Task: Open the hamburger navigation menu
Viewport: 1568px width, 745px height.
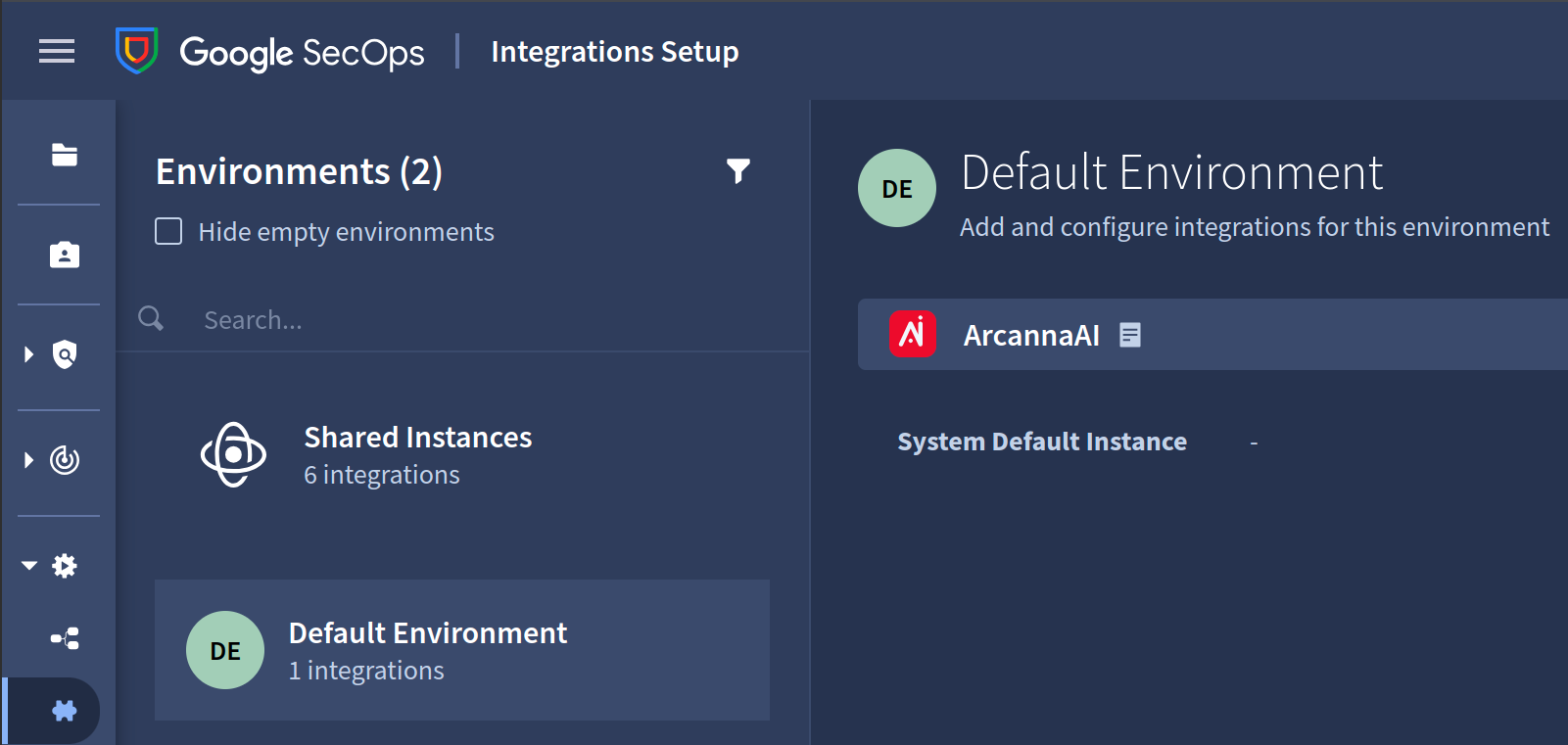Action: (x=57, y=51)
